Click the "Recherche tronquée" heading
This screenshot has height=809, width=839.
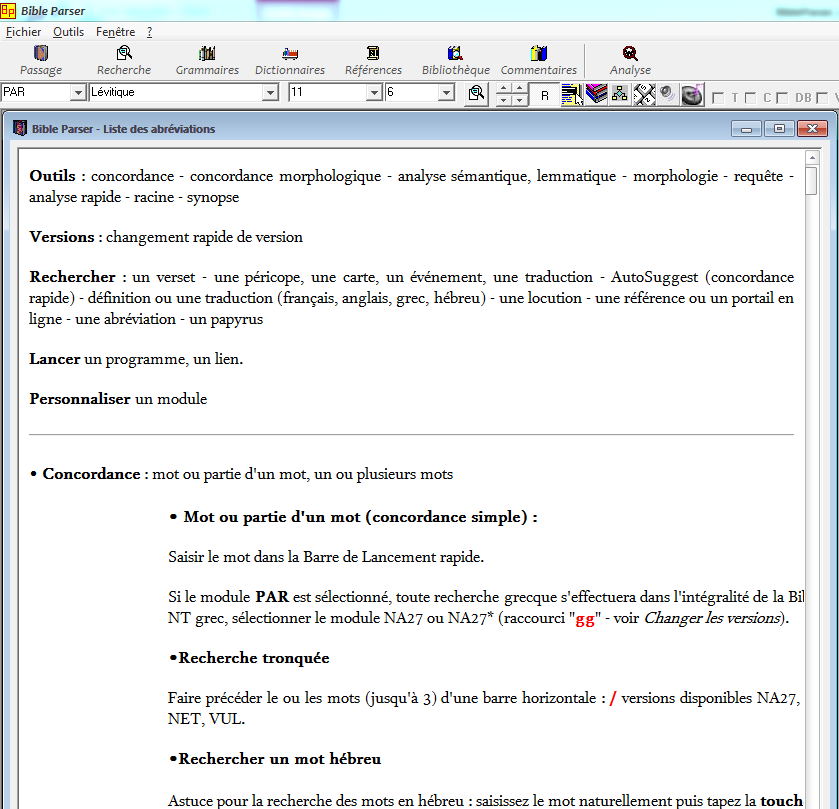254,658
